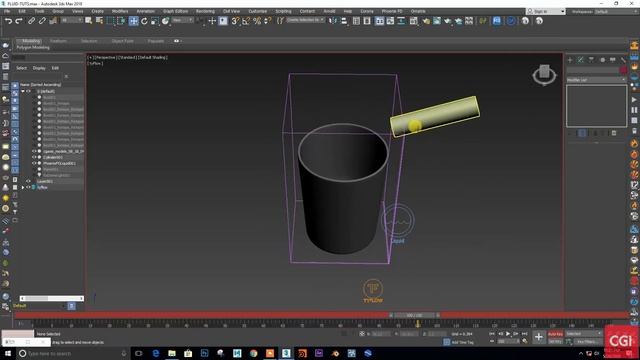Open Scene Explorer Display menu
640x360 pixels.
39,68
